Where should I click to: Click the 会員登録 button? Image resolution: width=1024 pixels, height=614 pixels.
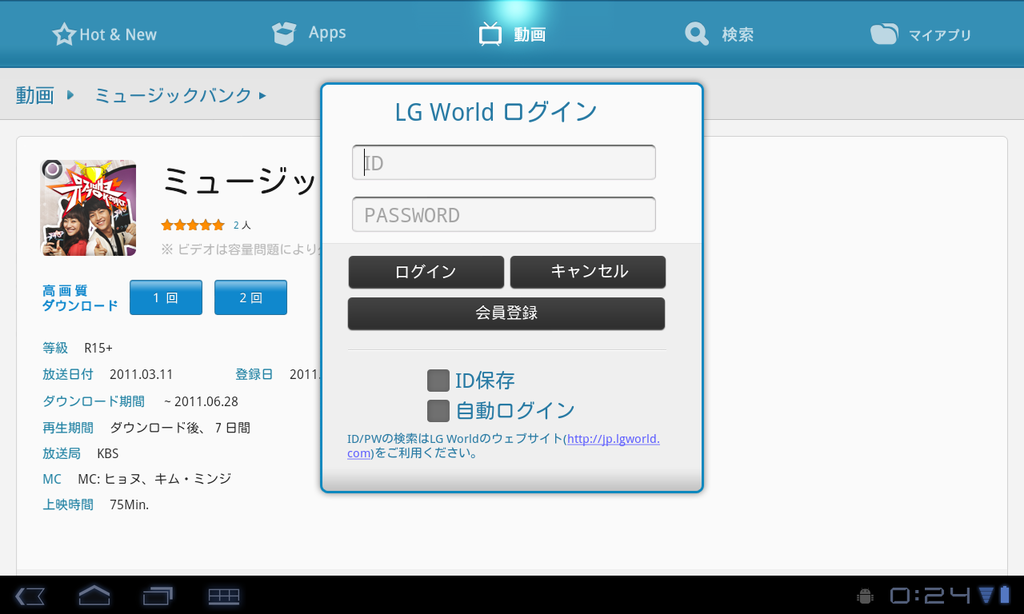pos(506,314)
